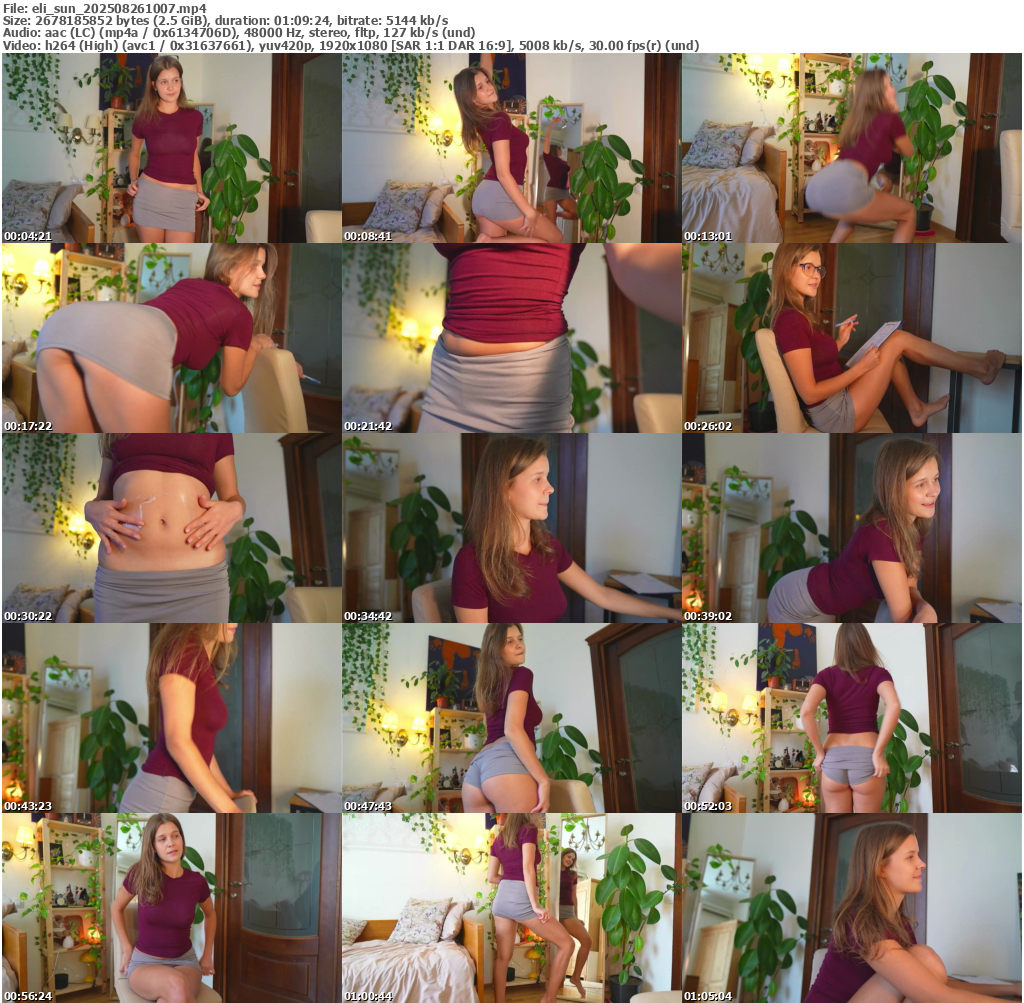Viewport: 1024px width, 1003px height.
Task: Click the file name eli_sun_202508261007.mp4
Action: (x=119, y=8)
